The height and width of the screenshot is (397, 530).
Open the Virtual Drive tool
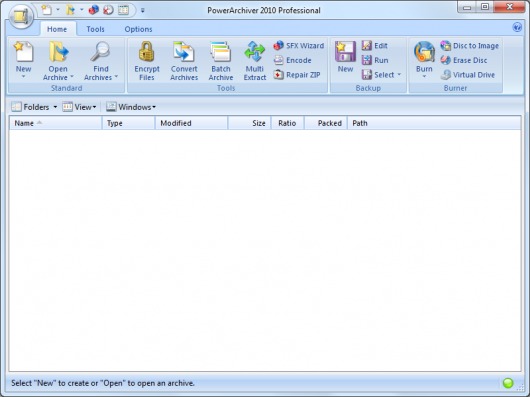(x=467, y=75)
